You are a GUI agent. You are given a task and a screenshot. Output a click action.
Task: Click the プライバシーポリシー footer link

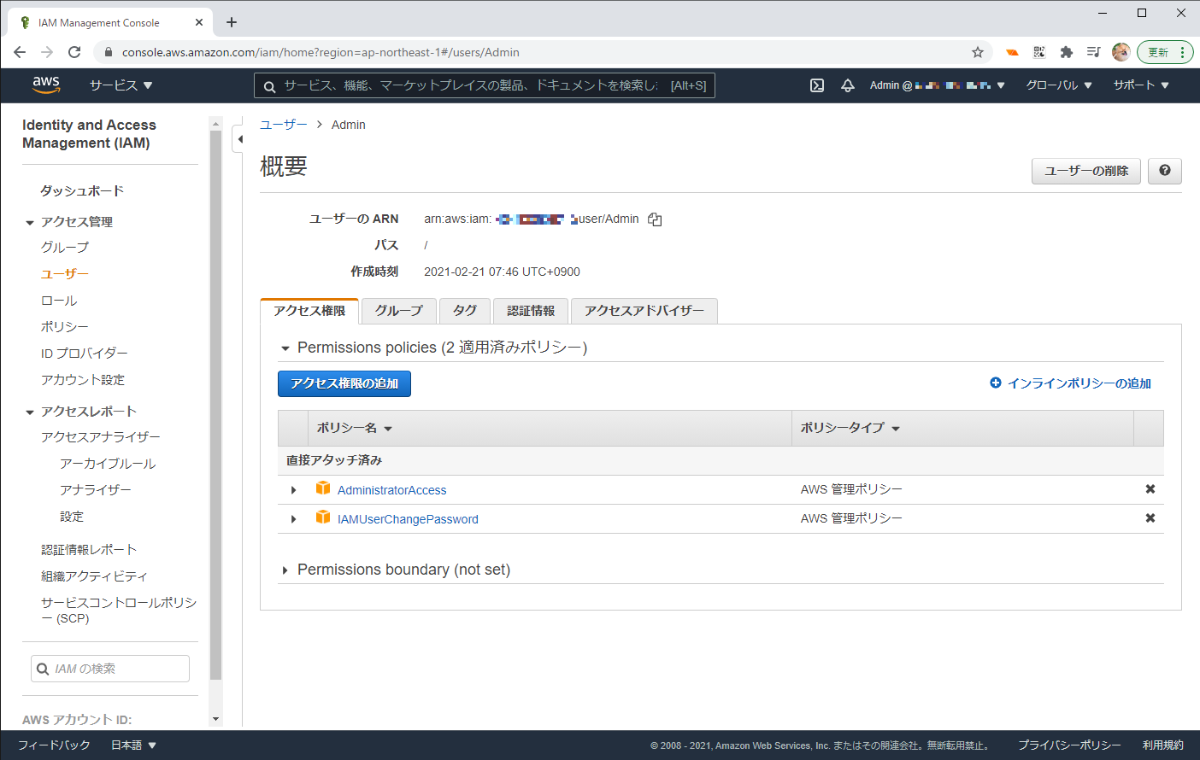pyautogui.click(x=1069, y=745)
